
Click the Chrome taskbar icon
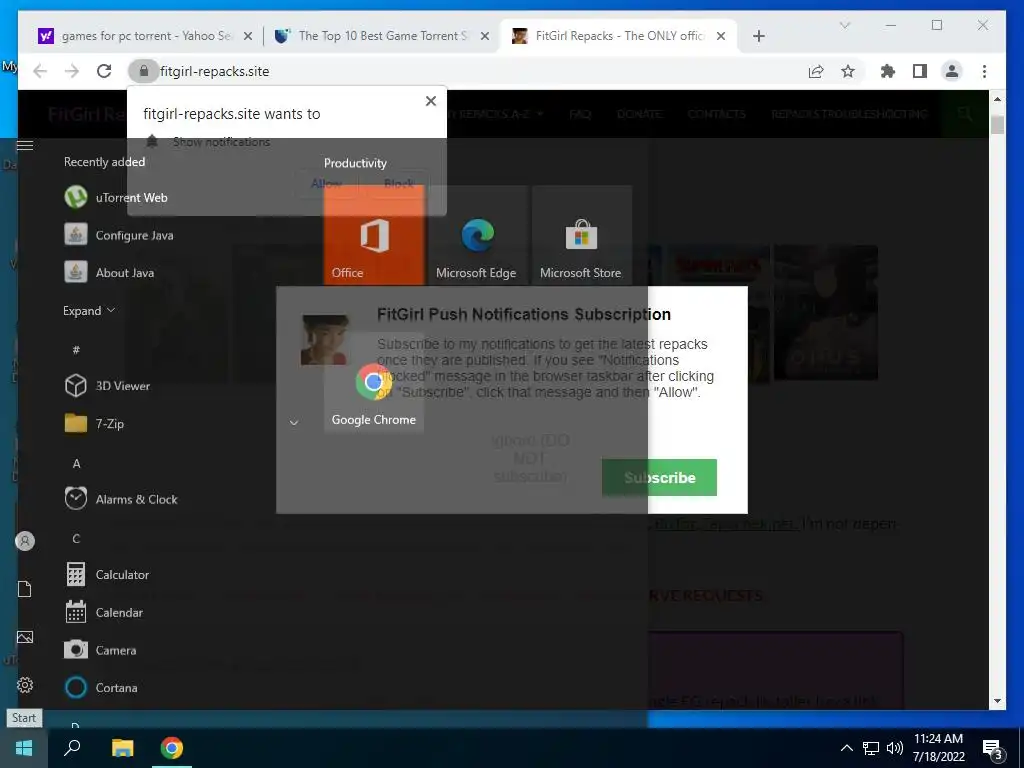point(172,748)
